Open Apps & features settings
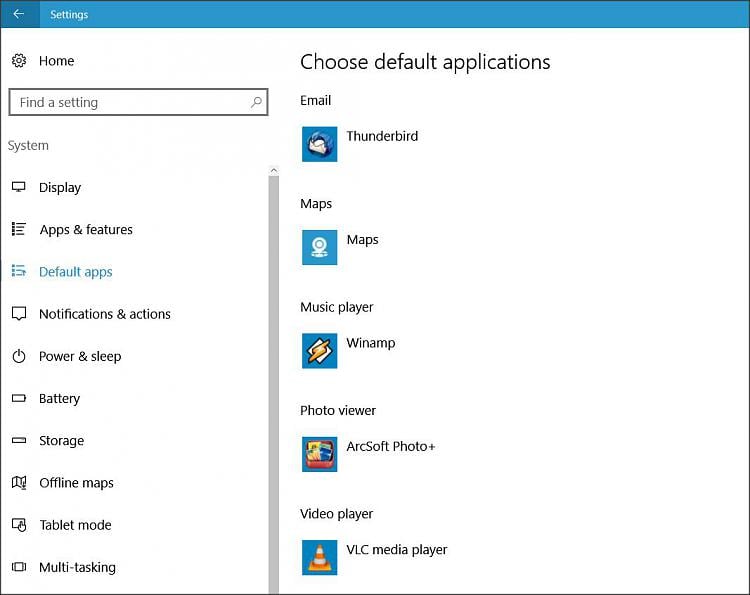750x595 pixels. tap(85, 230)
